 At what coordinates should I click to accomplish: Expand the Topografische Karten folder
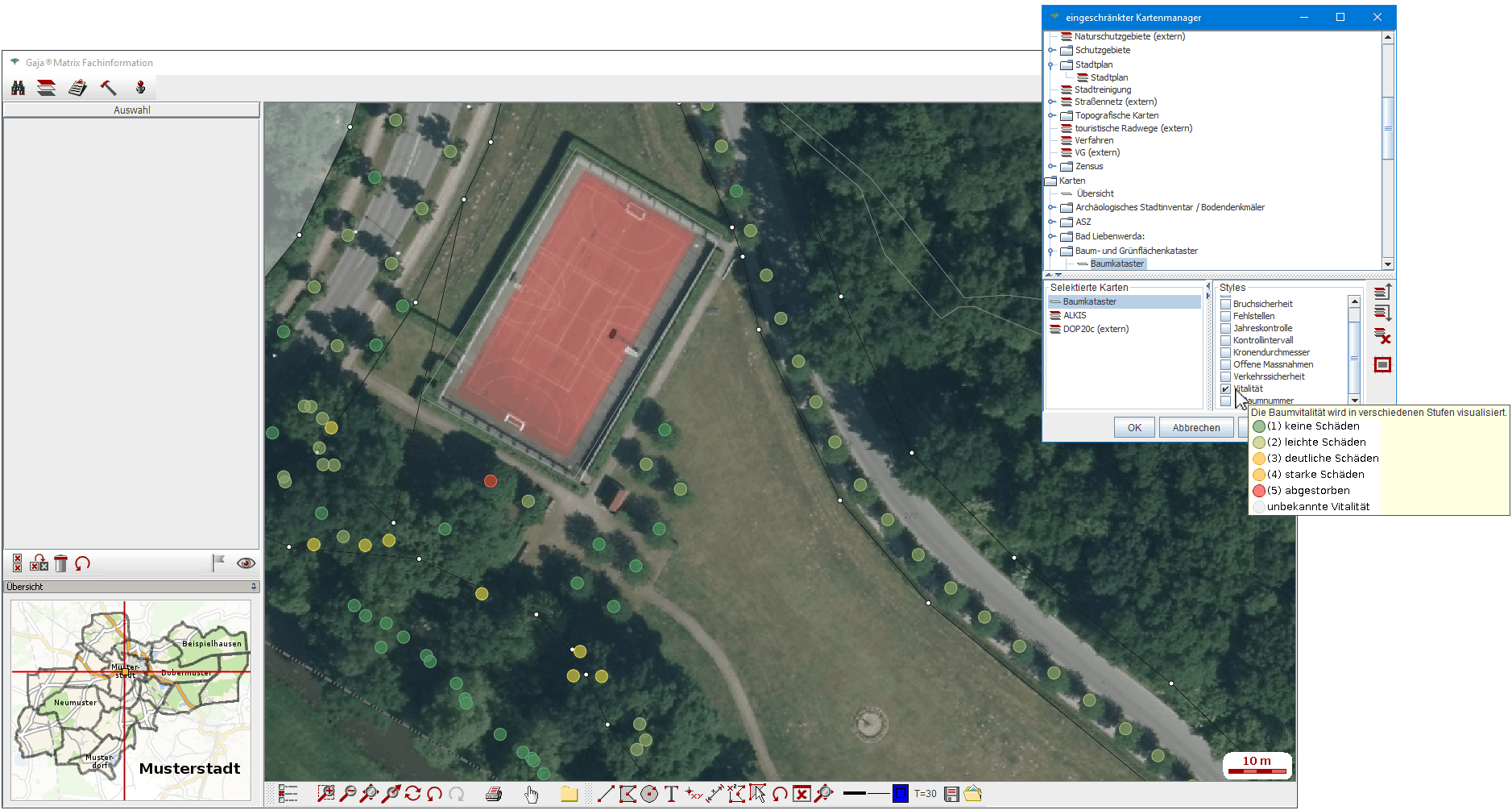[1051, 116]
